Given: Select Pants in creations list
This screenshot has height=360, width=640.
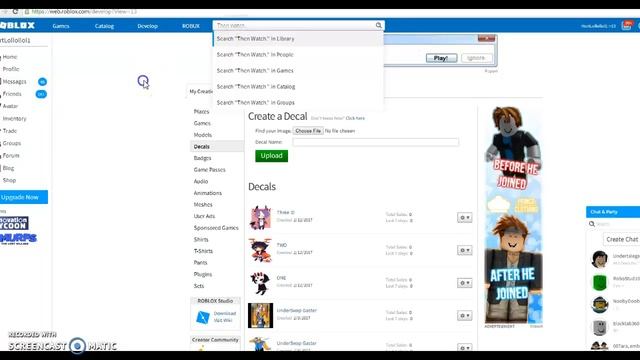Looking at the screenshot, I should click(x=200, y=263).
